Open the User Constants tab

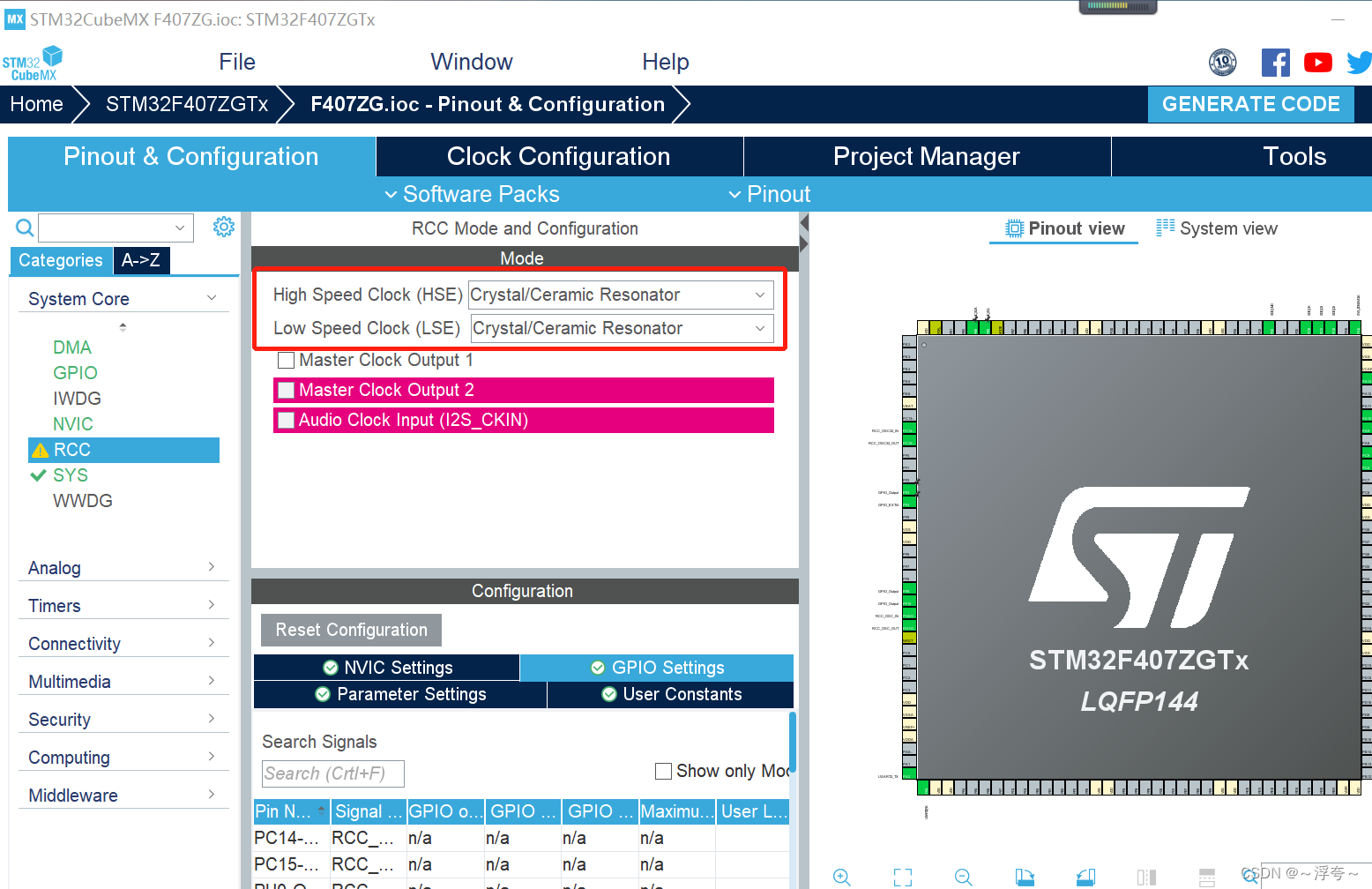point(671,694)
